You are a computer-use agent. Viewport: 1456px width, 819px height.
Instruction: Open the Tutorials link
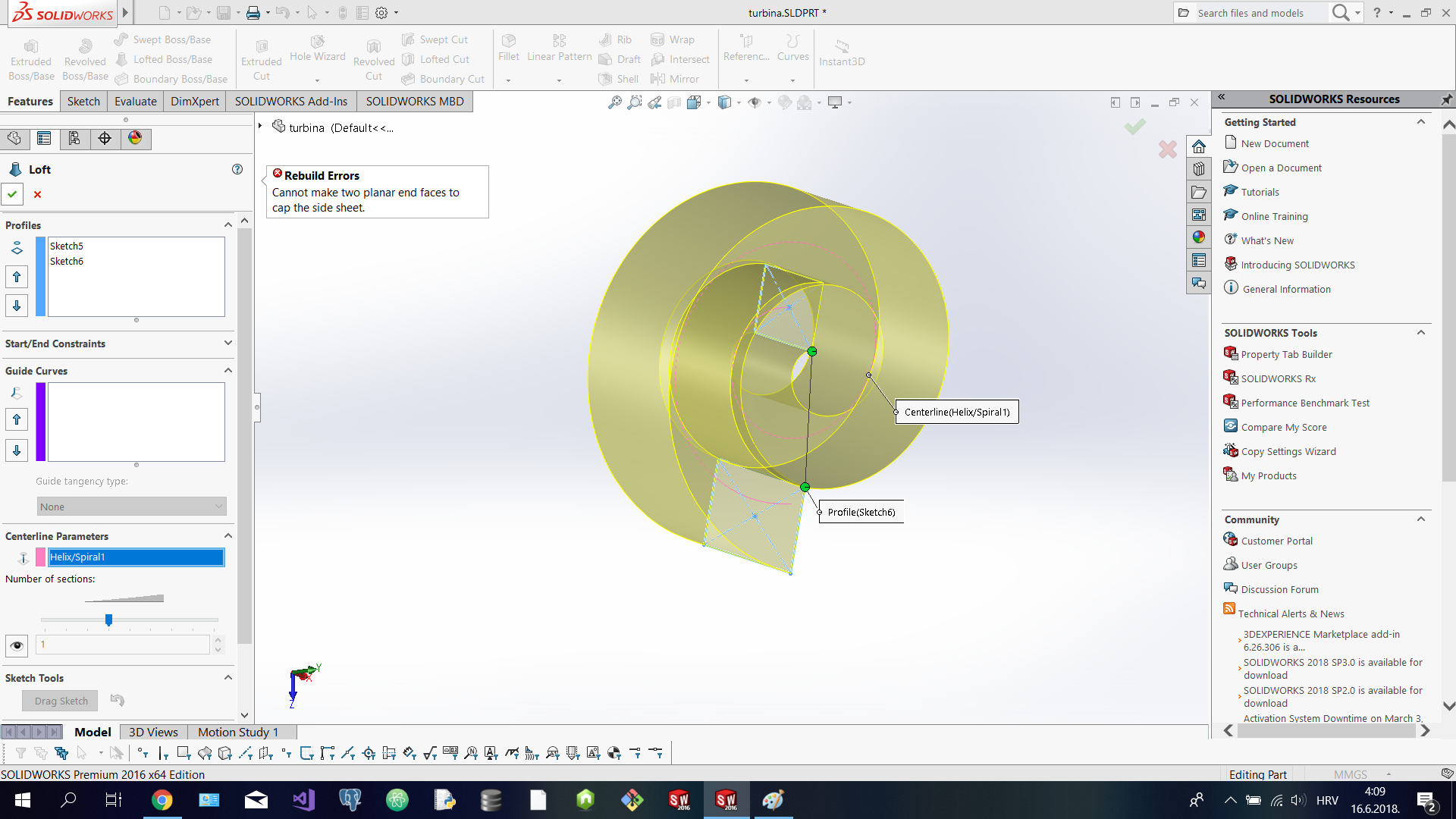point(1260,192)
